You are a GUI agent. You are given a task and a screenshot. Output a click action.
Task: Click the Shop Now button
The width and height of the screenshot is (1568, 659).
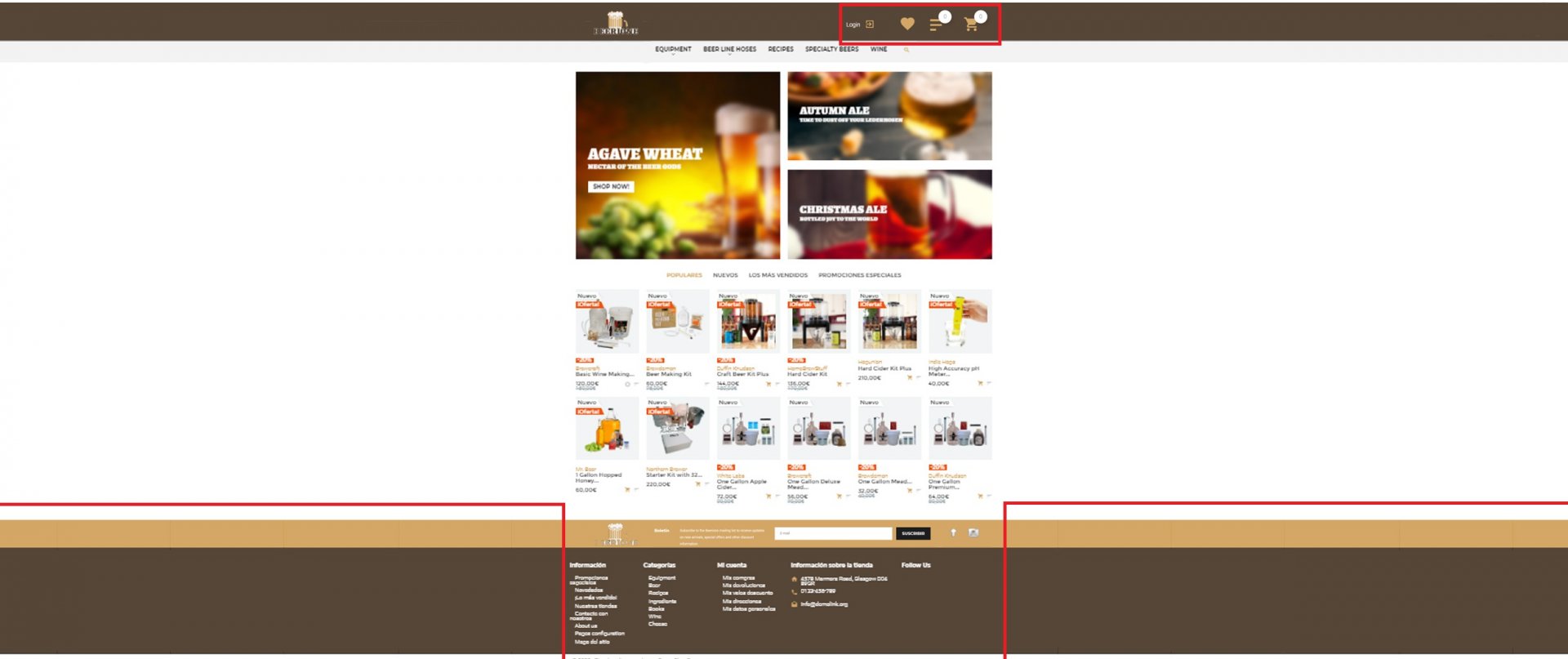pos(611,186)
